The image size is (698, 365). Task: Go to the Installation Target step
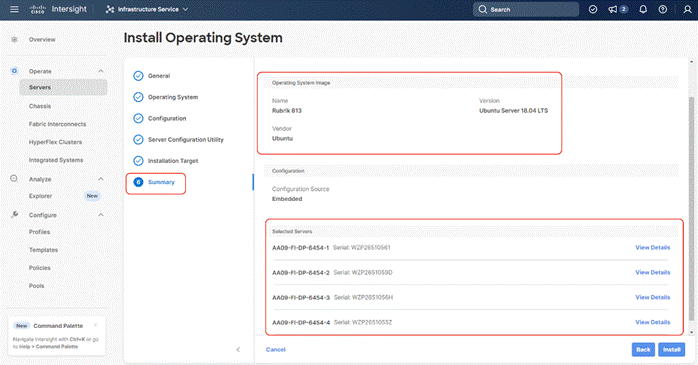point(173,161)
